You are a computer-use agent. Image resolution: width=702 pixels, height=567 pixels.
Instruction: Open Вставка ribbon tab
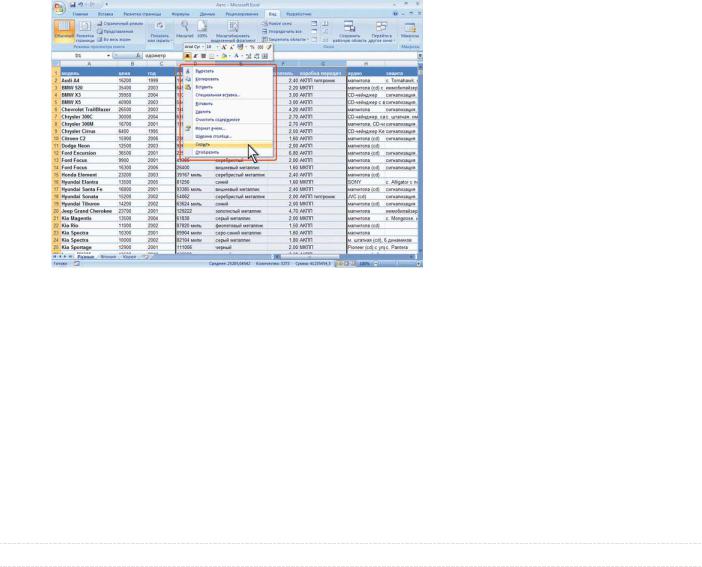pos(106,14)
